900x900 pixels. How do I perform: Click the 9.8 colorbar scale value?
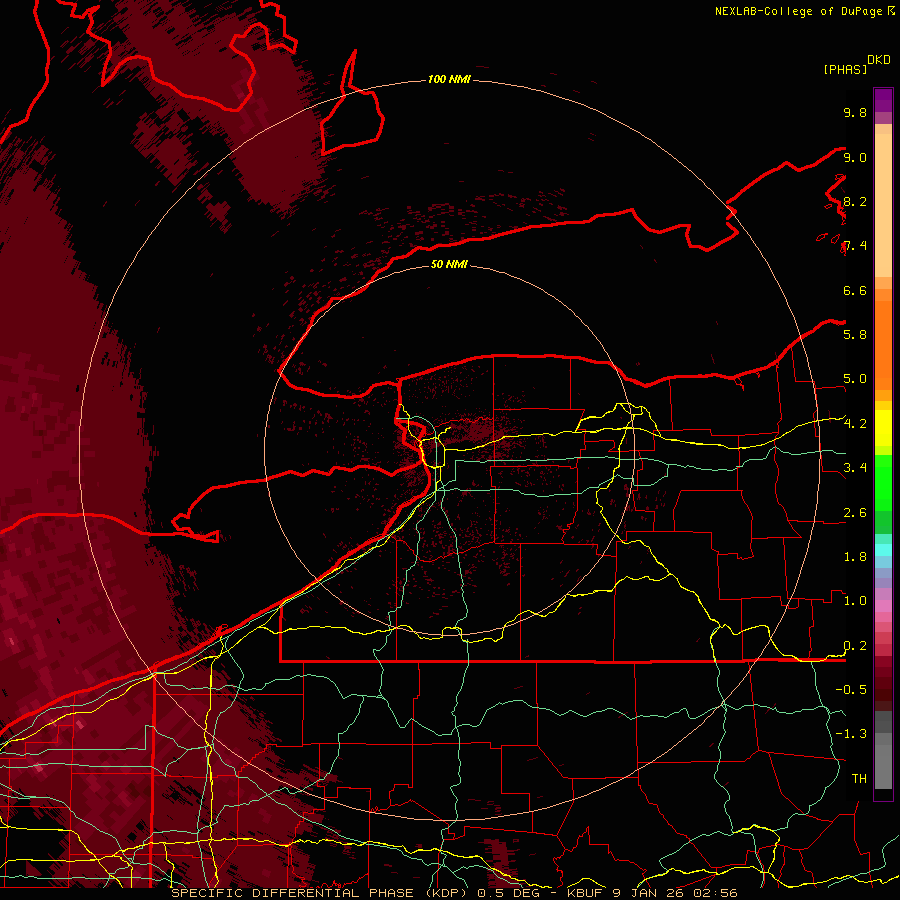click(x=855, y=112)
